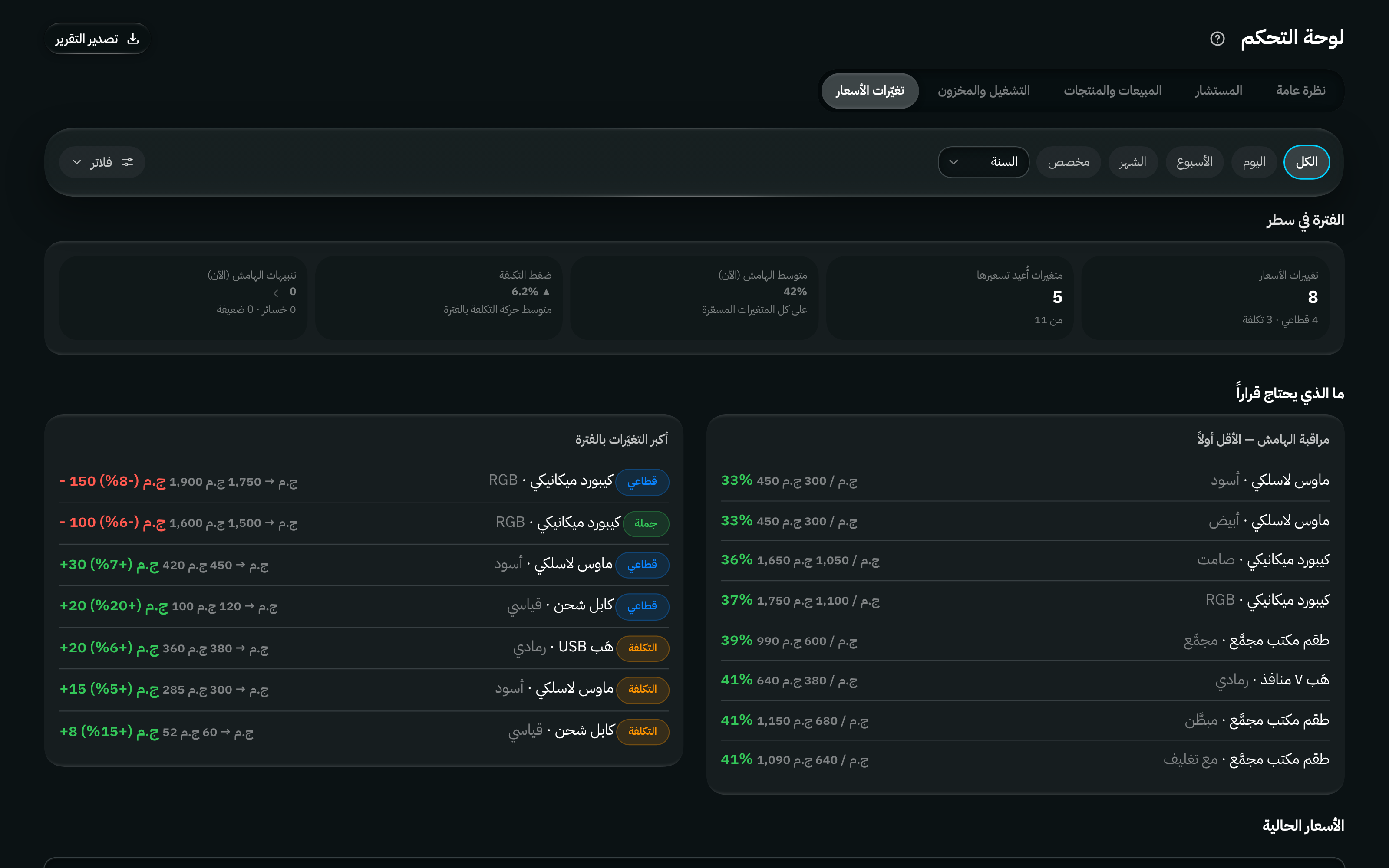Expand the فلاتر filters dropdown

pyautogui.click(x=102, y=162)
